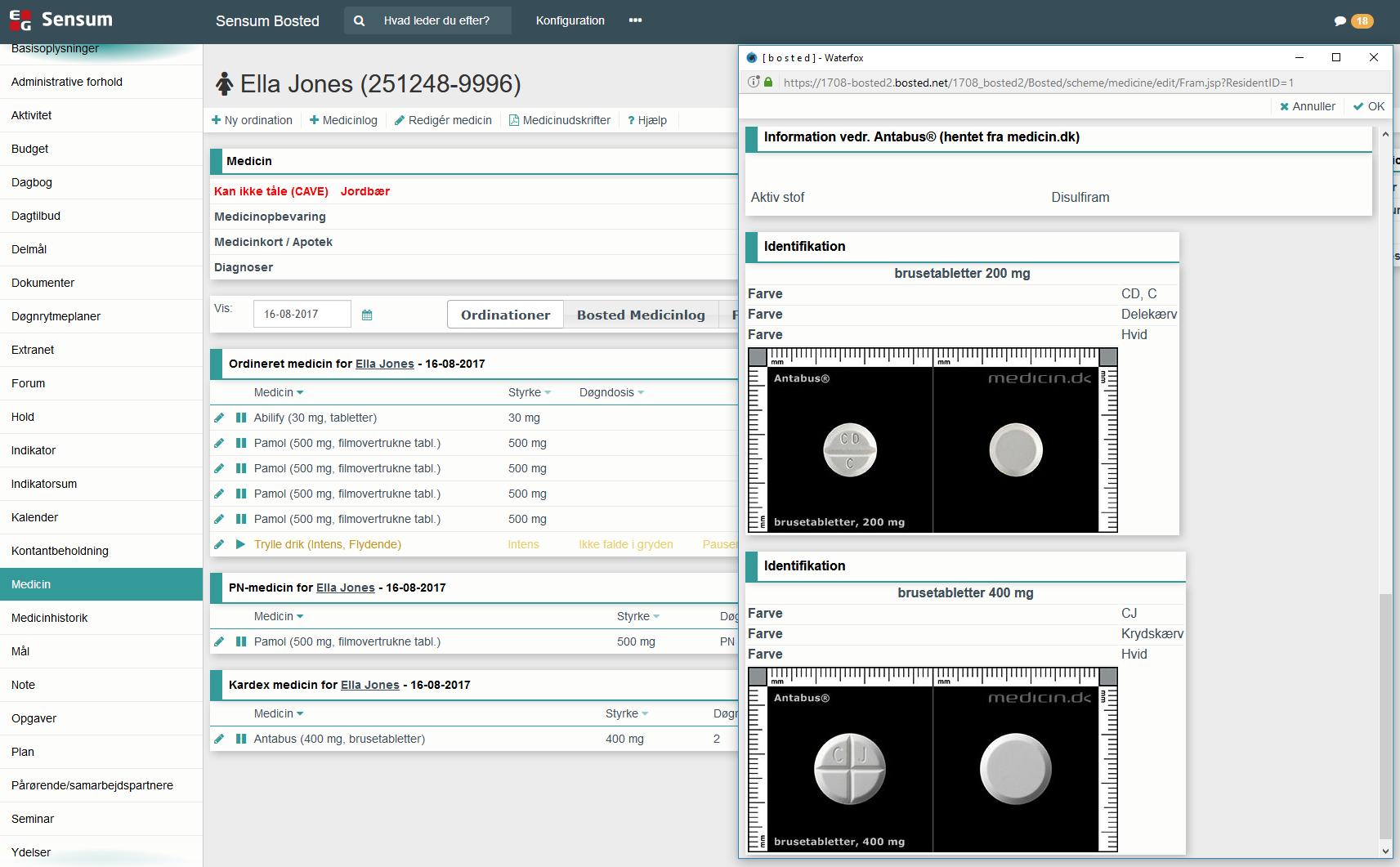The image size is (1400, 867).
Task: Edit Antabus ordination with pencil icon
Action: click(219, 739)
